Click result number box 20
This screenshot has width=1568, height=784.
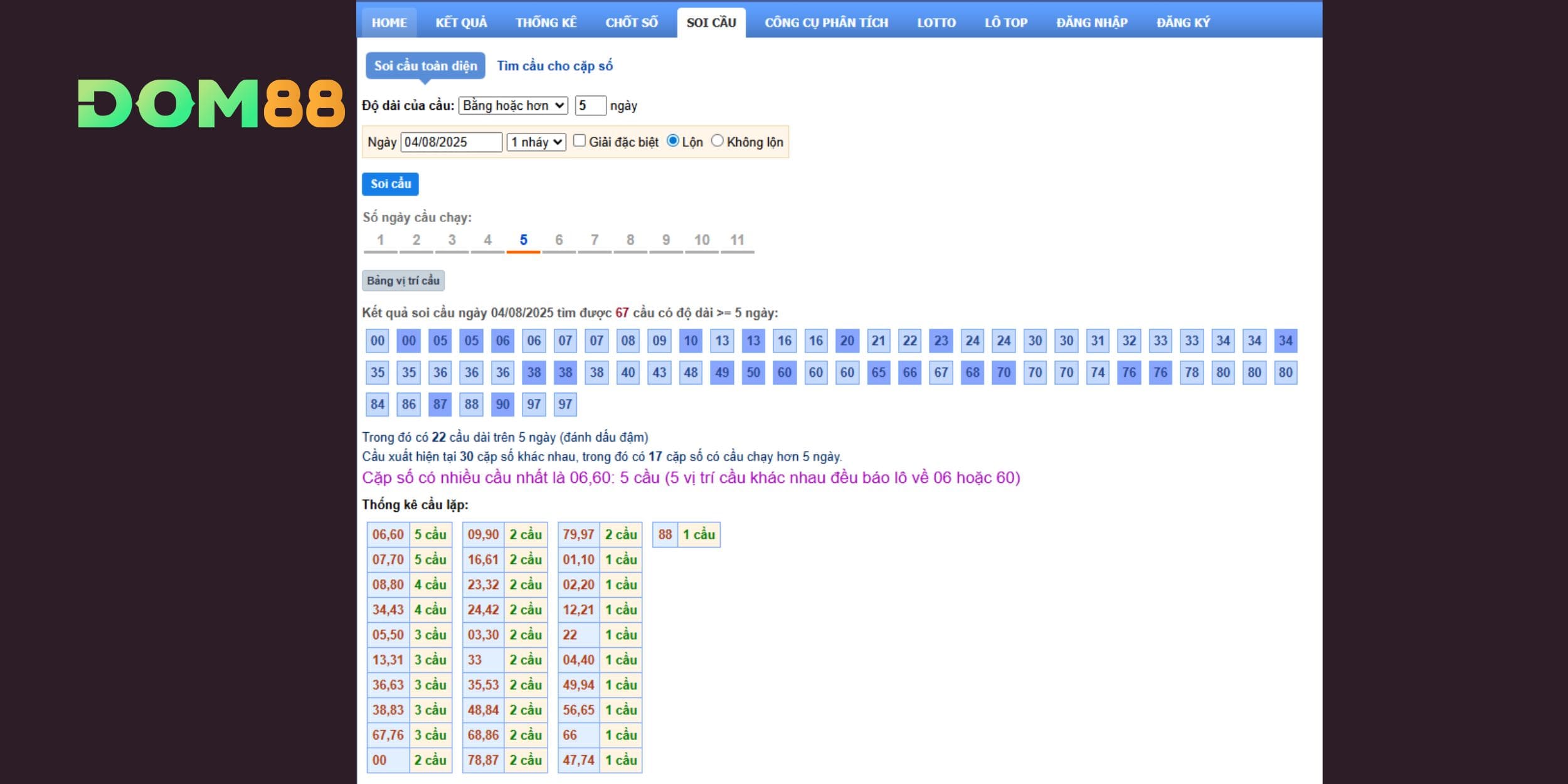pos(847,341)
